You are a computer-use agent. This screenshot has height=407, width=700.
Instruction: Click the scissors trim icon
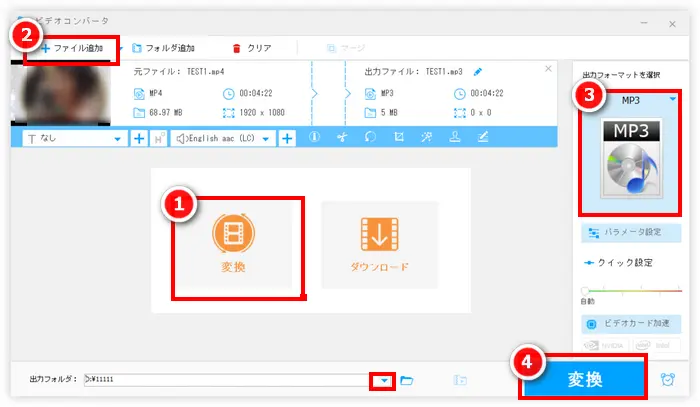(x=342, y=138)
